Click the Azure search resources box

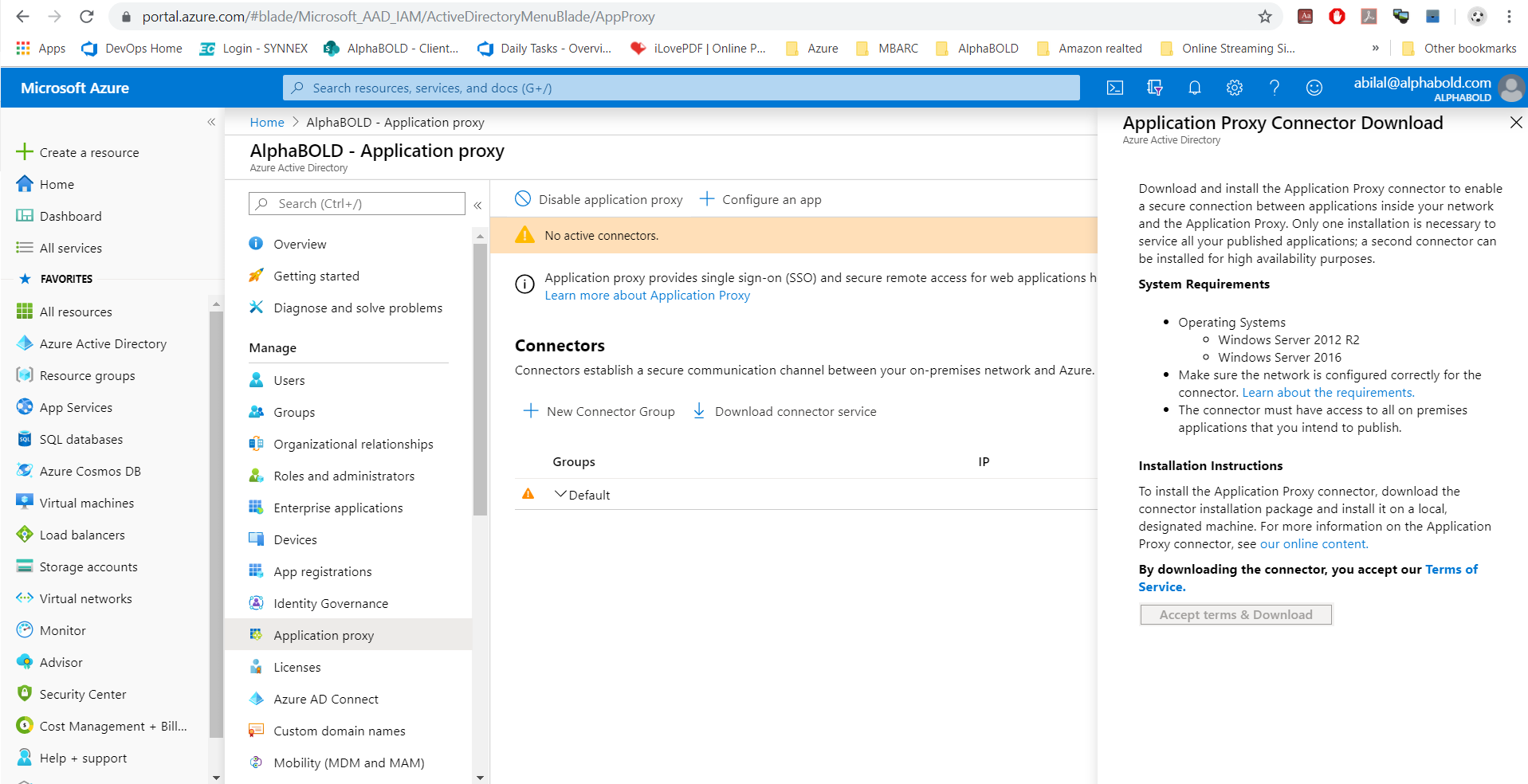[681, 88]
